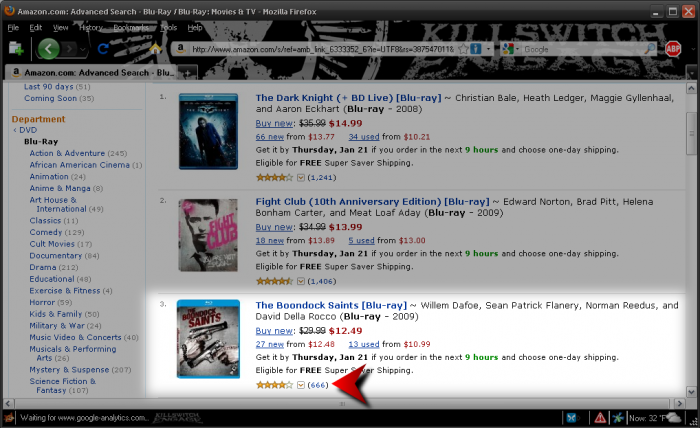Select the Action & Adventure category

coord(67,153)
